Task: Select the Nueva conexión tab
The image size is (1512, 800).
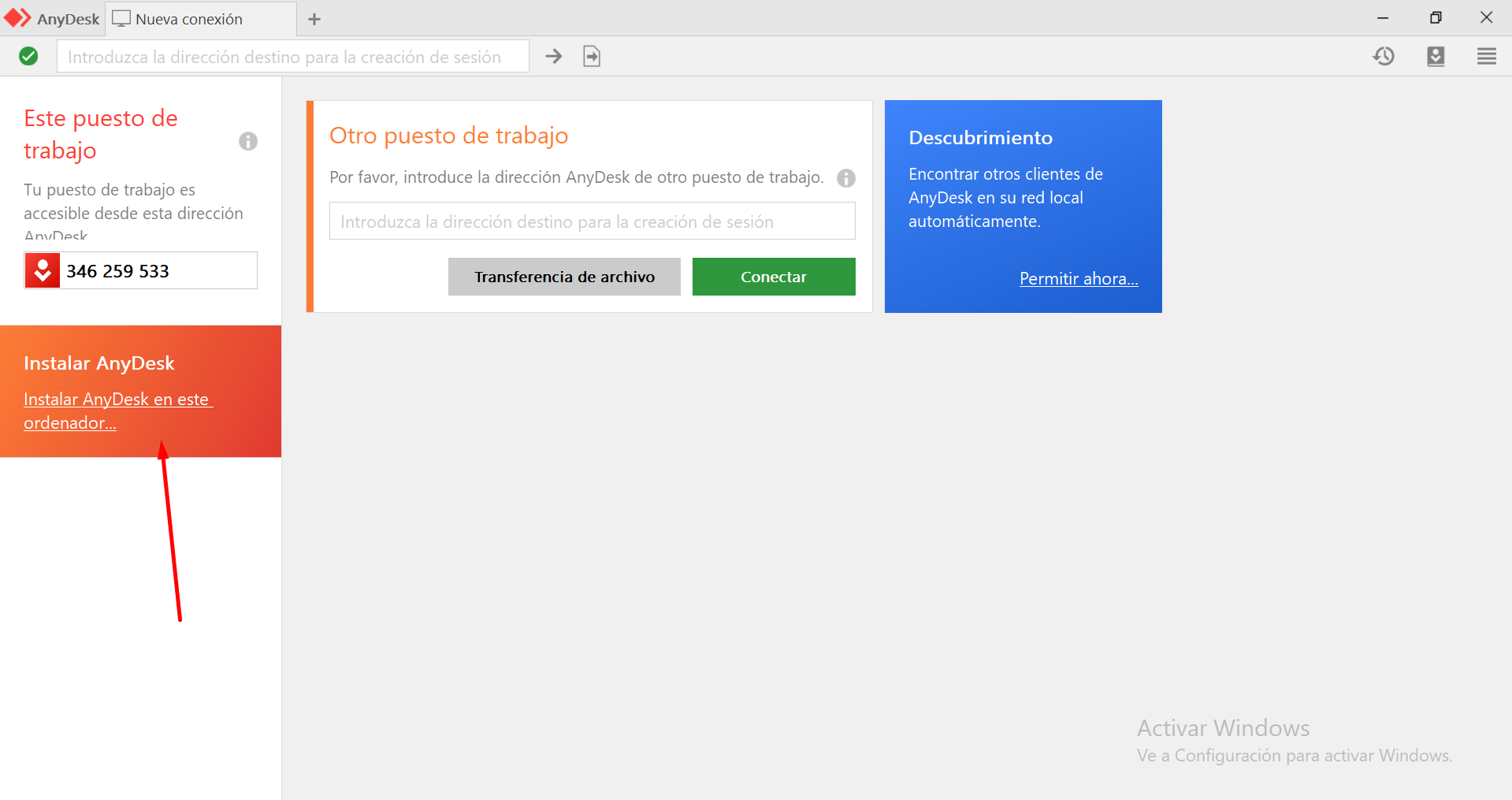Action: pos(201,19)
